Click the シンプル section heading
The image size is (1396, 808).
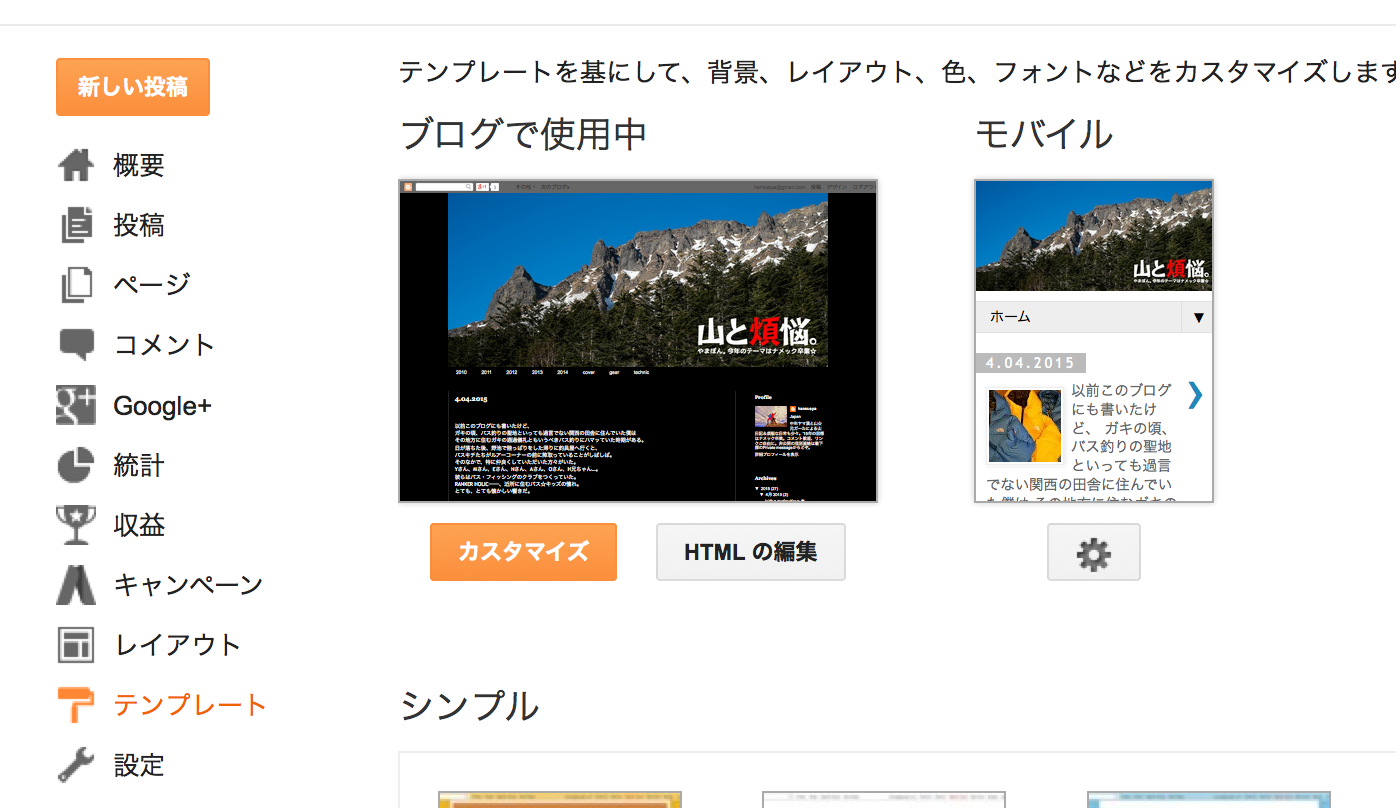pyautogui.click(x=469, y=706)
